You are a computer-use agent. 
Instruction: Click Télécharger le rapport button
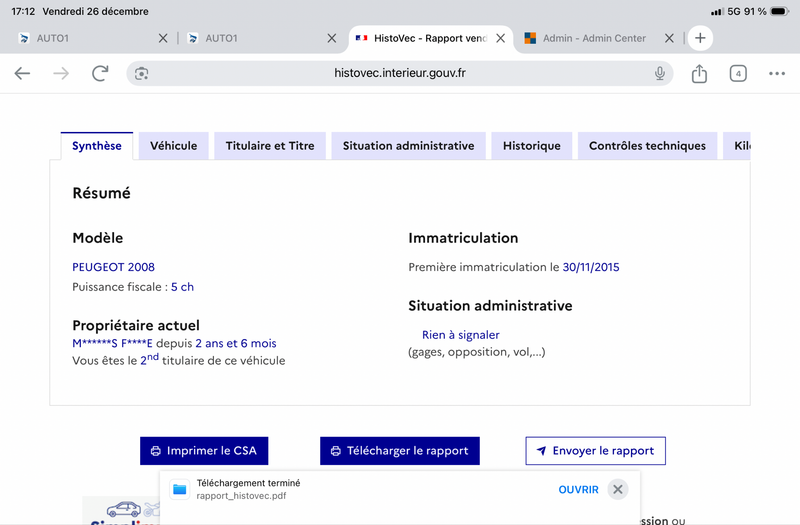coord(400,451)
